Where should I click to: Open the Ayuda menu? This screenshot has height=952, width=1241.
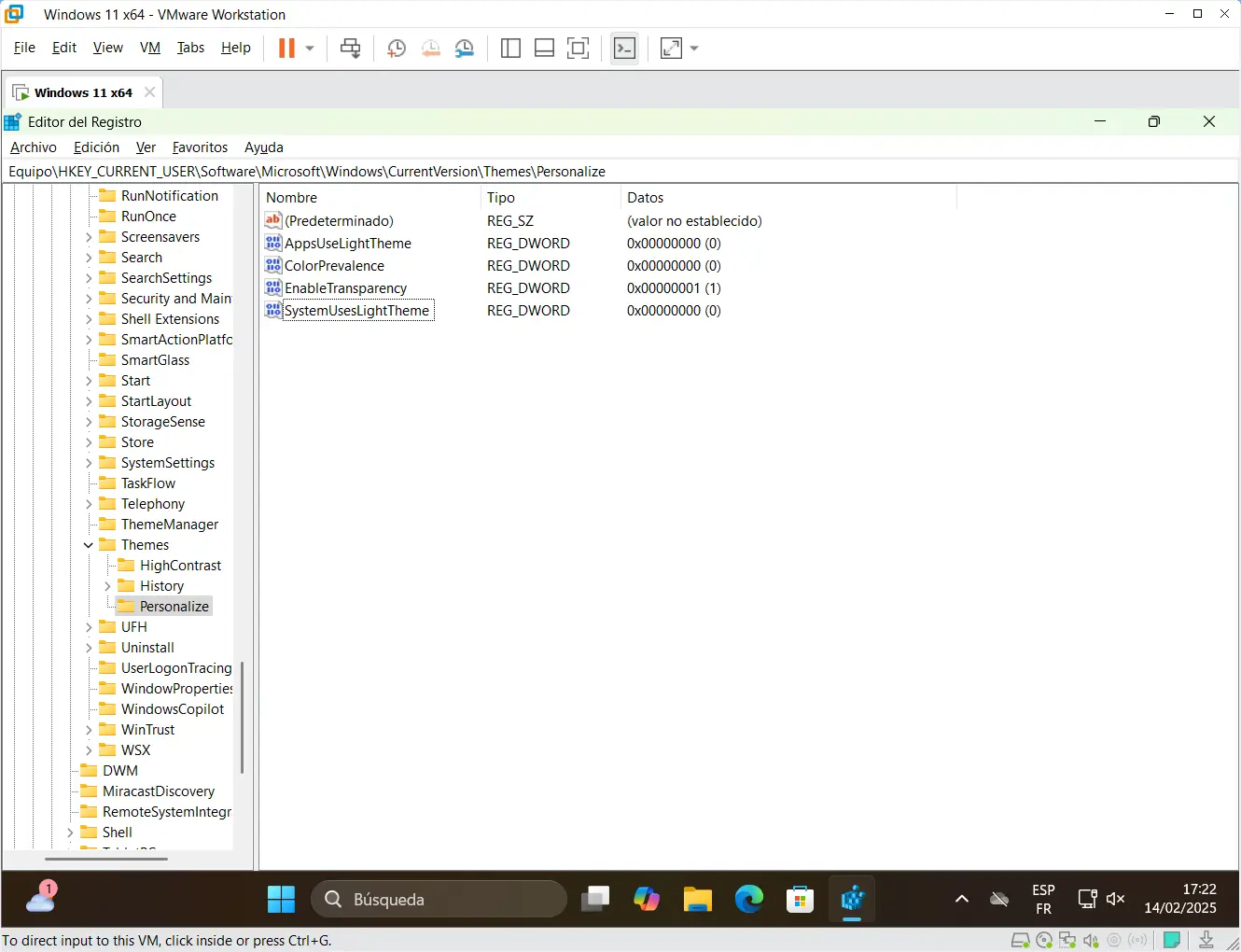(x=264, y=147)
